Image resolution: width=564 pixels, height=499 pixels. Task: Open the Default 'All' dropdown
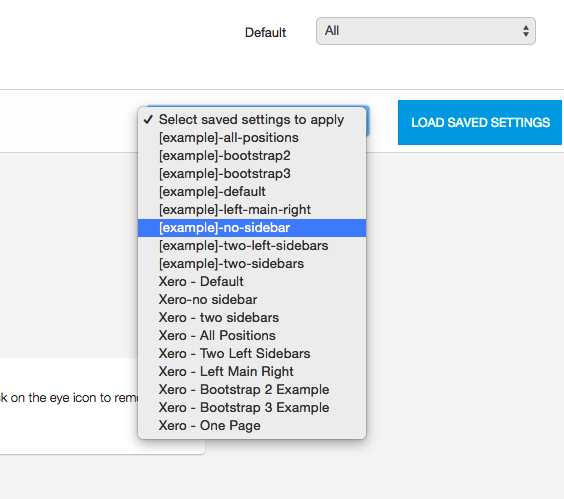pos(426,31)
